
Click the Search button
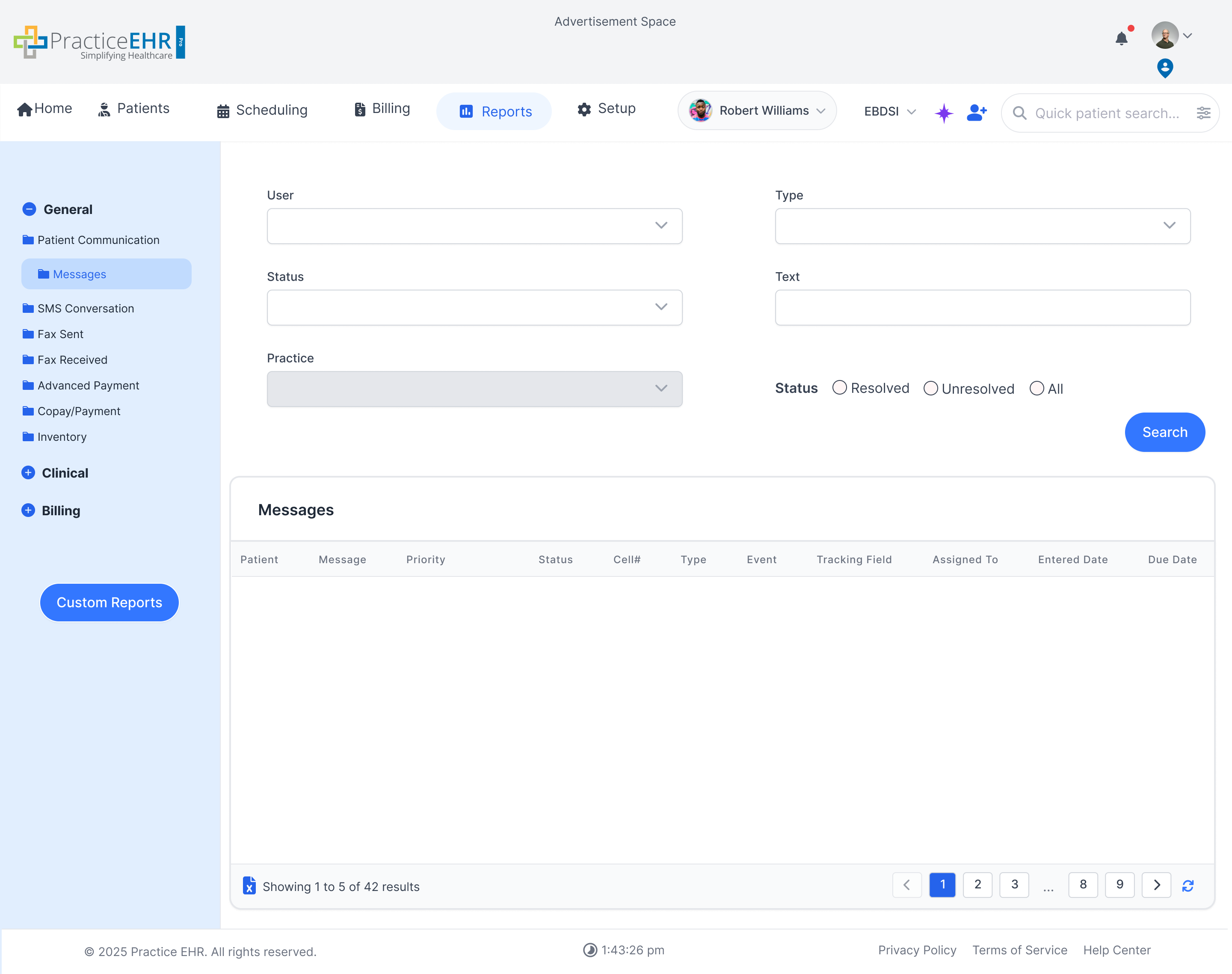(1164, 432)
